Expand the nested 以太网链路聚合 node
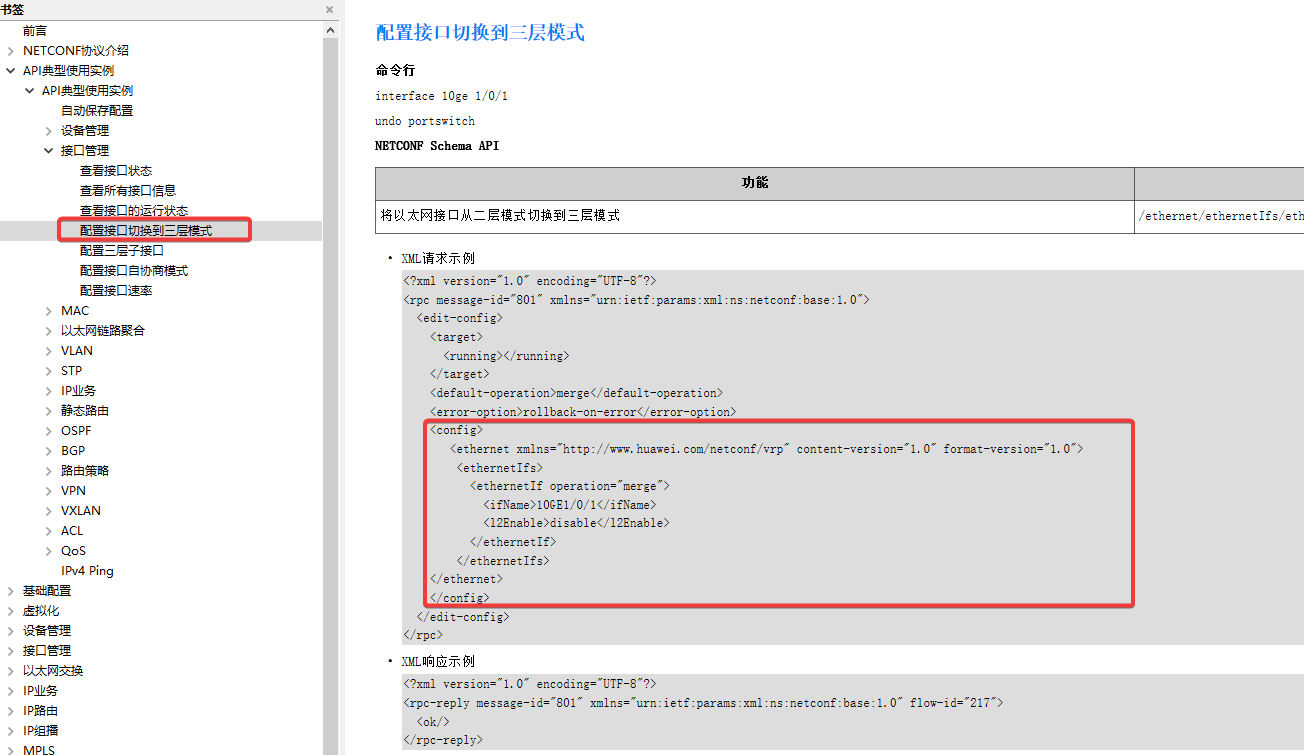1304x755 pixels. (48, 331)
